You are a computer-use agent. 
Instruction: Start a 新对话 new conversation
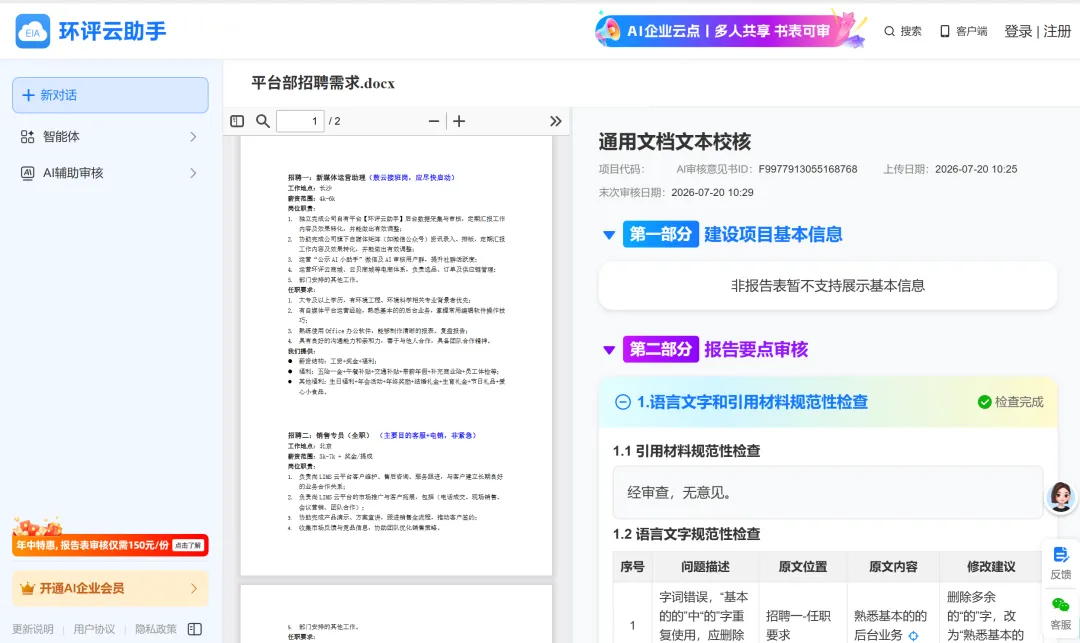pyautogui.click(x=110, y=95)
